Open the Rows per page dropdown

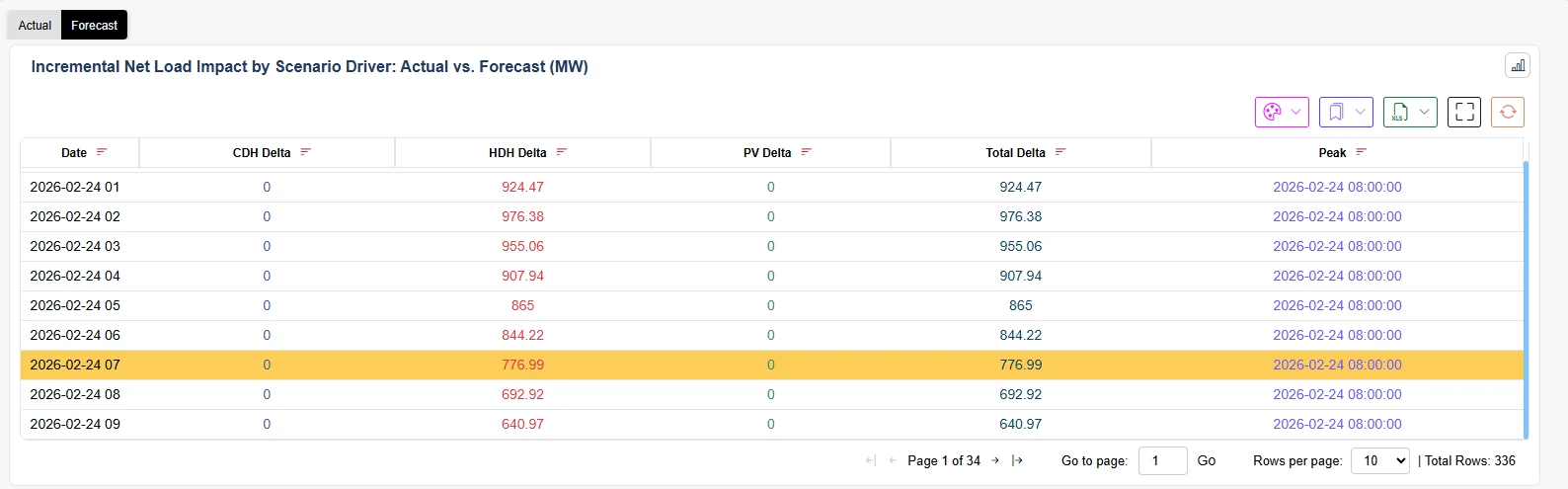tap(1380, 460)
